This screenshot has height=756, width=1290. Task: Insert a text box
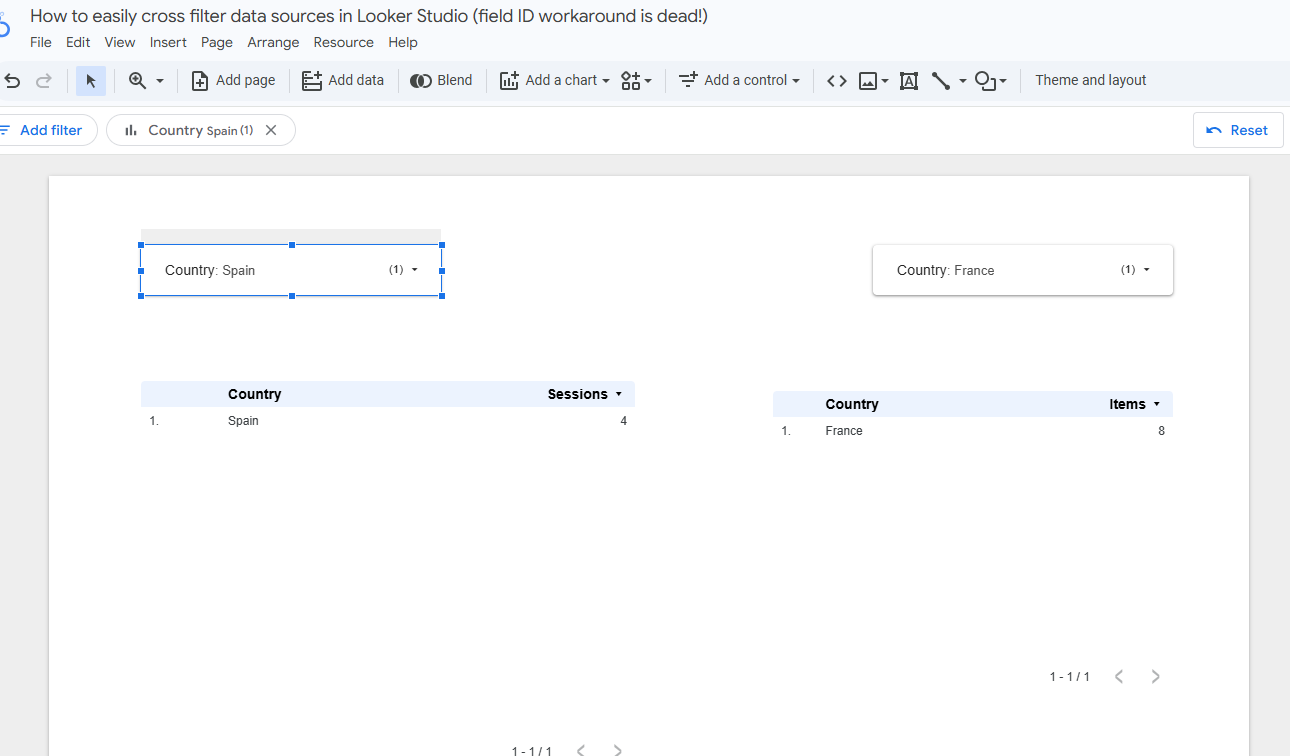[908, 80]
